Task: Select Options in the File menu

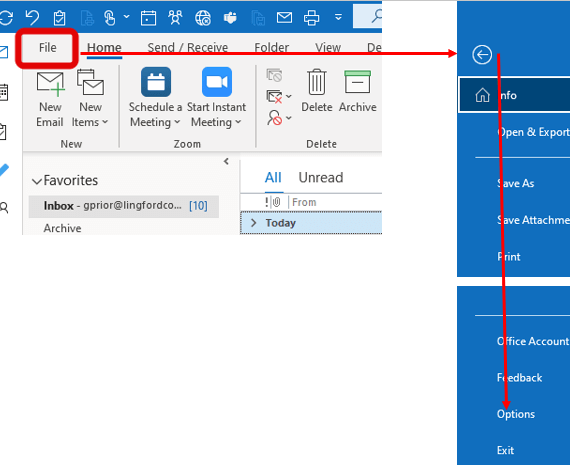Action: point(515,414)
